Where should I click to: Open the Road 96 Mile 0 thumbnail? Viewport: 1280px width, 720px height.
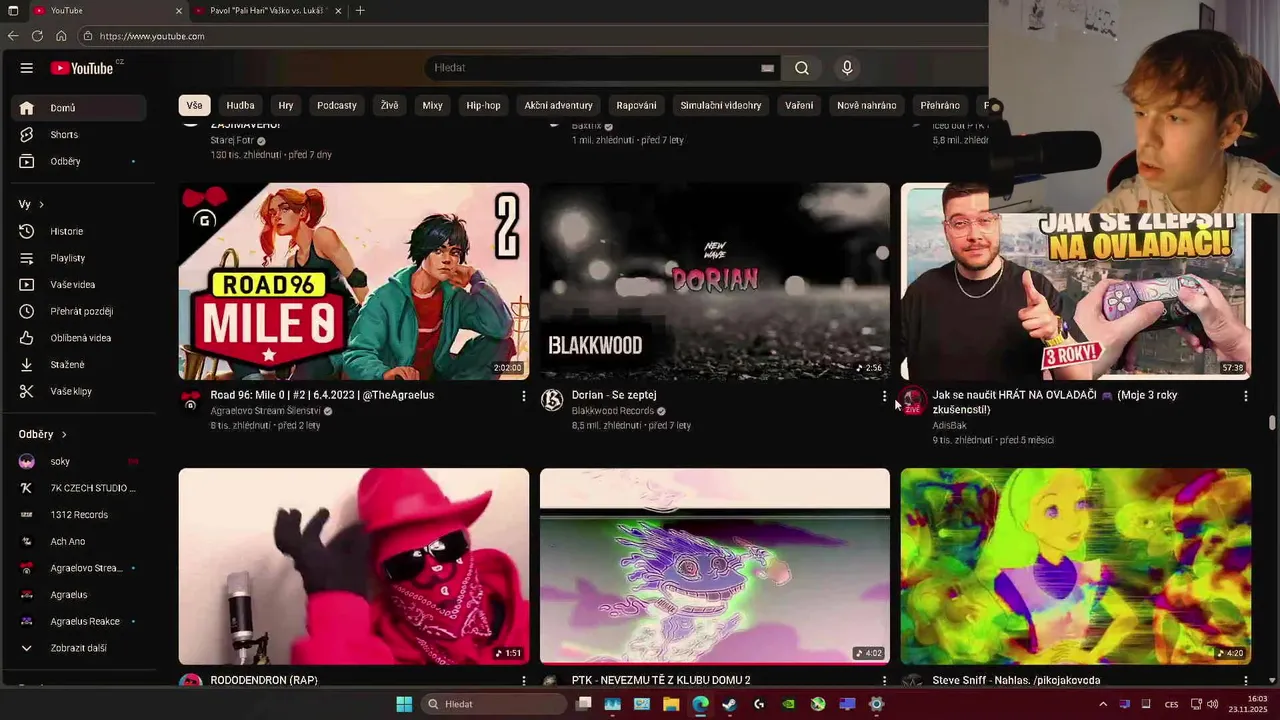click(354, 281)
